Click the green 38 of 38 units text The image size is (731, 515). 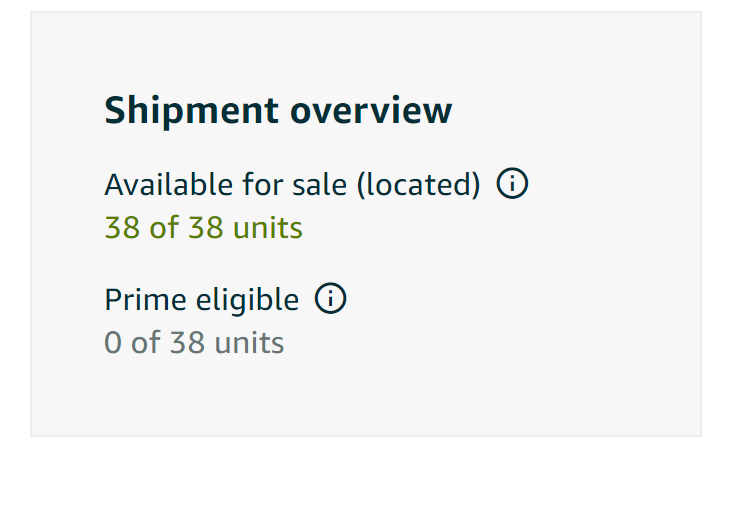203,228
